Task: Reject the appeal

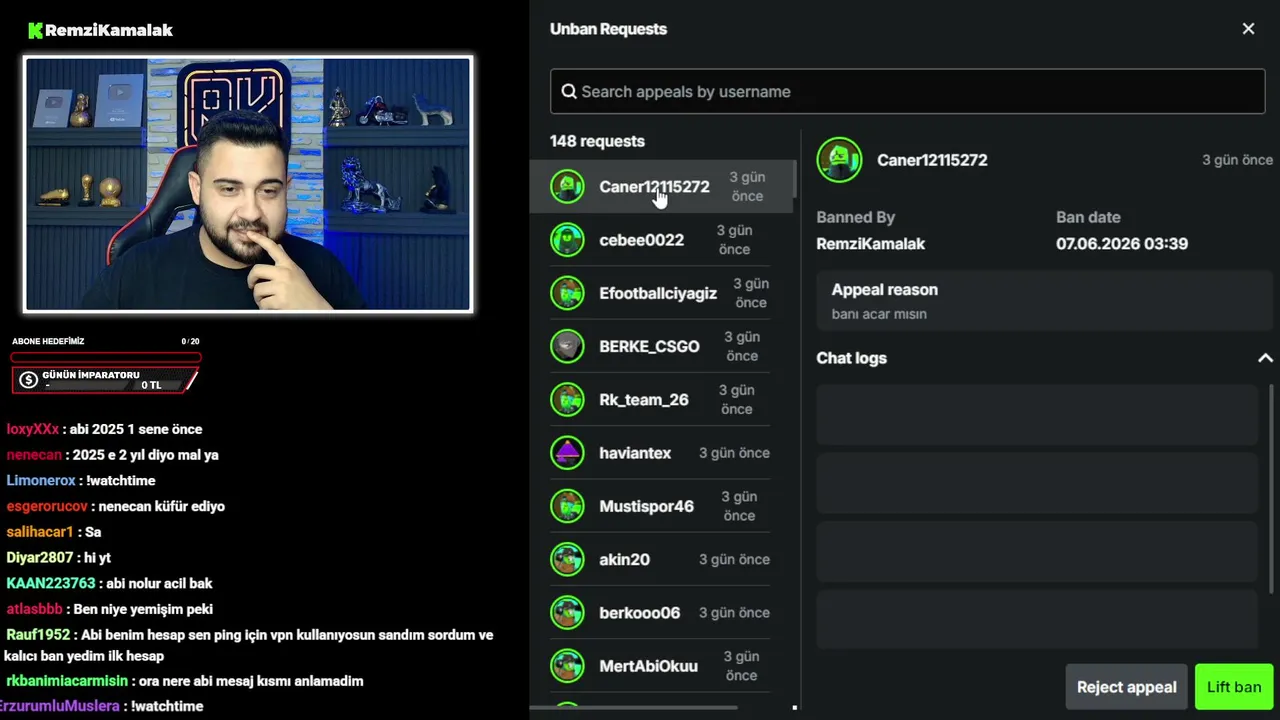Action: (1126, 687)
